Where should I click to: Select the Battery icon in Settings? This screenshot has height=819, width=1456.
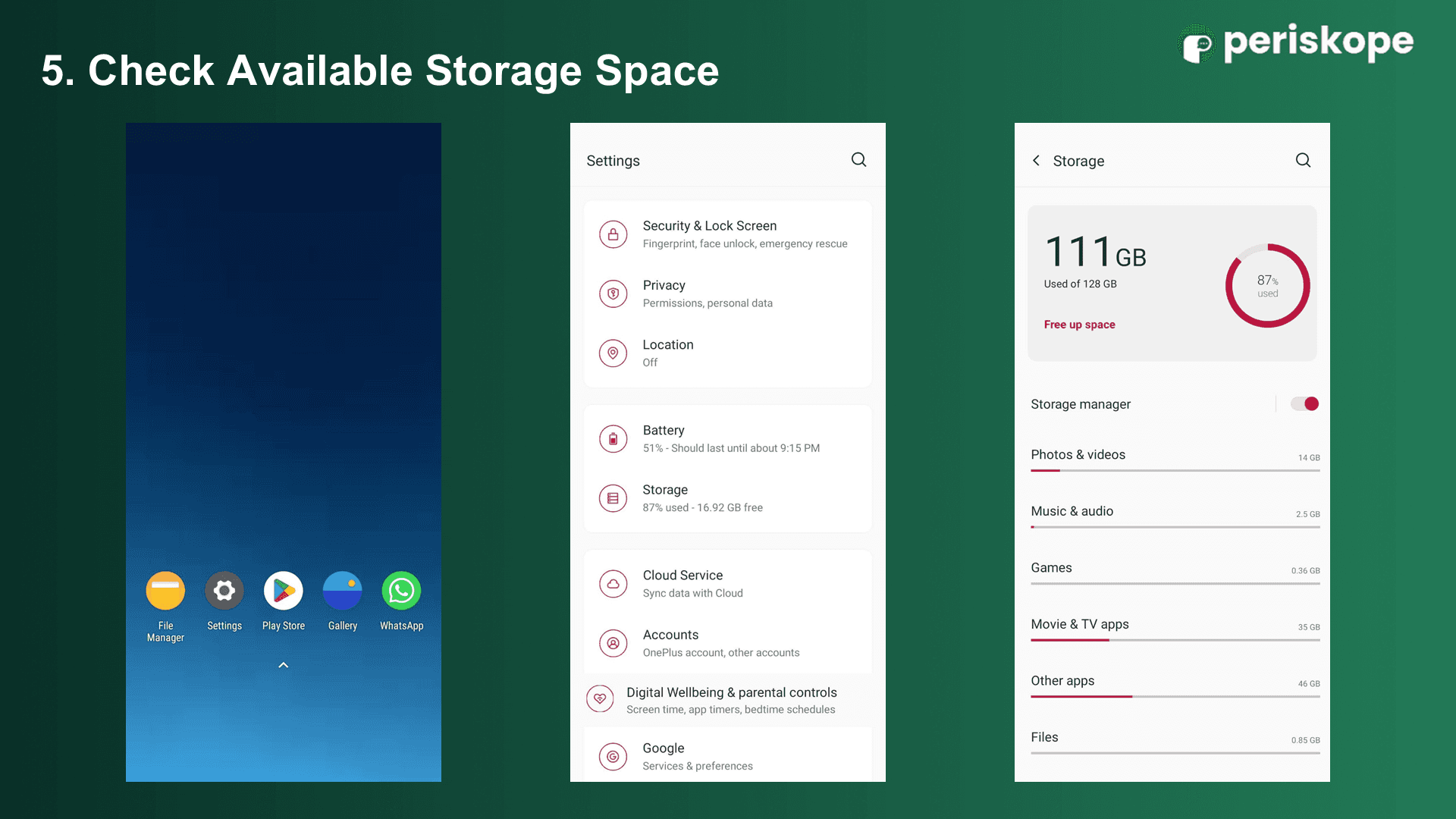(x=613, y=438)
